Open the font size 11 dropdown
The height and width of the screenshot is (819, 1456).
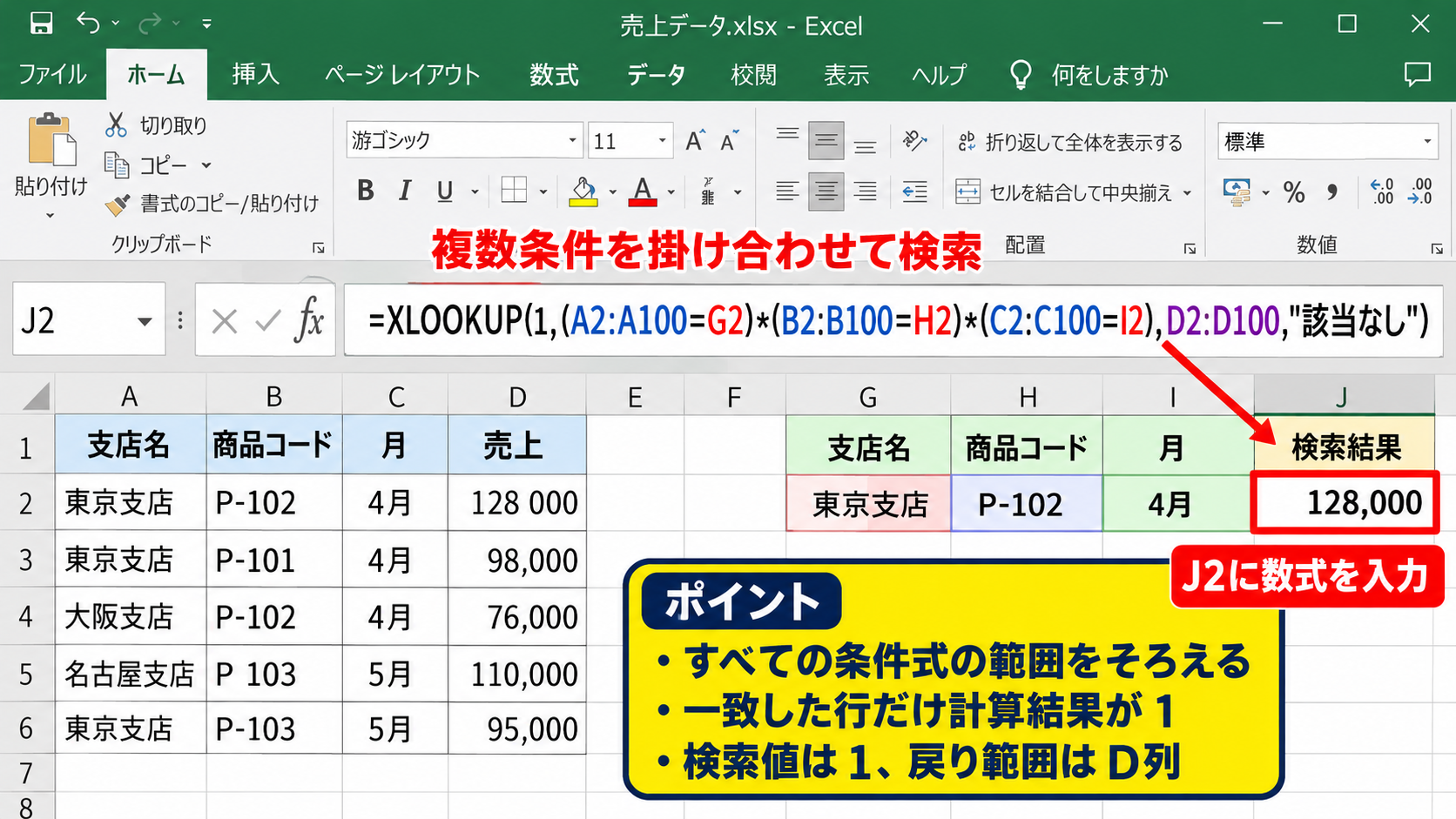(x=663, y=140)
